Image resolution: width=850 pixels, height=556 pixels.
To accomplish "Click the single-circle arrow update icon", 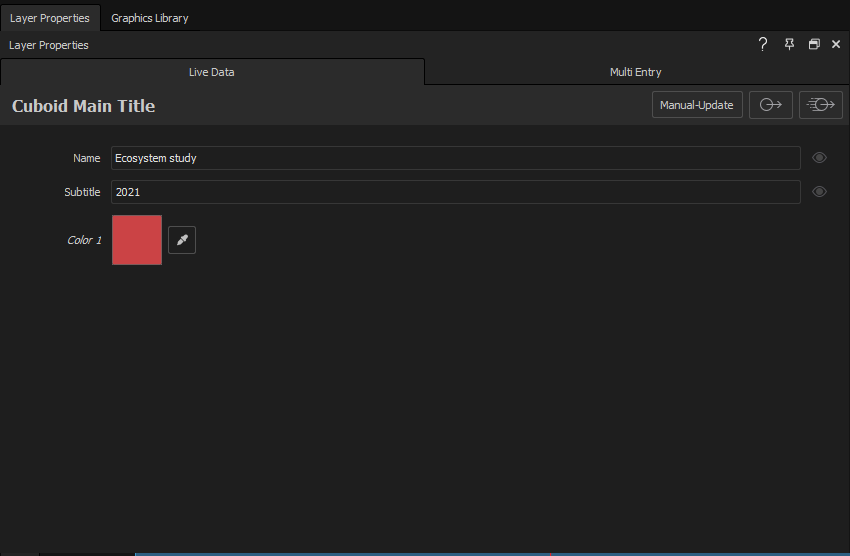I will (x=770, y=105).
